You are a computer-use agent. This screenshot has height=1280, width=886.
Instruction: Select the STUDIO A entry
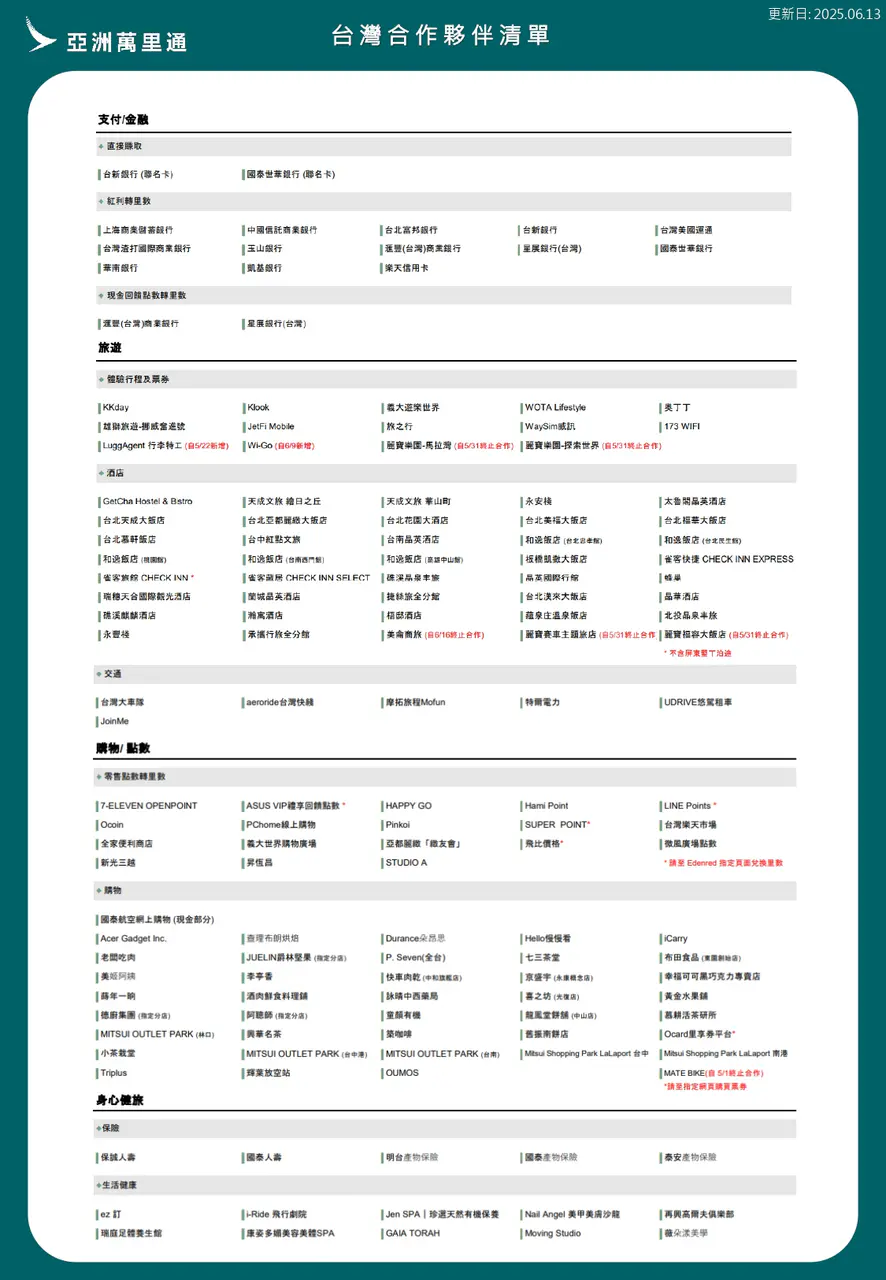coord(407,863)
